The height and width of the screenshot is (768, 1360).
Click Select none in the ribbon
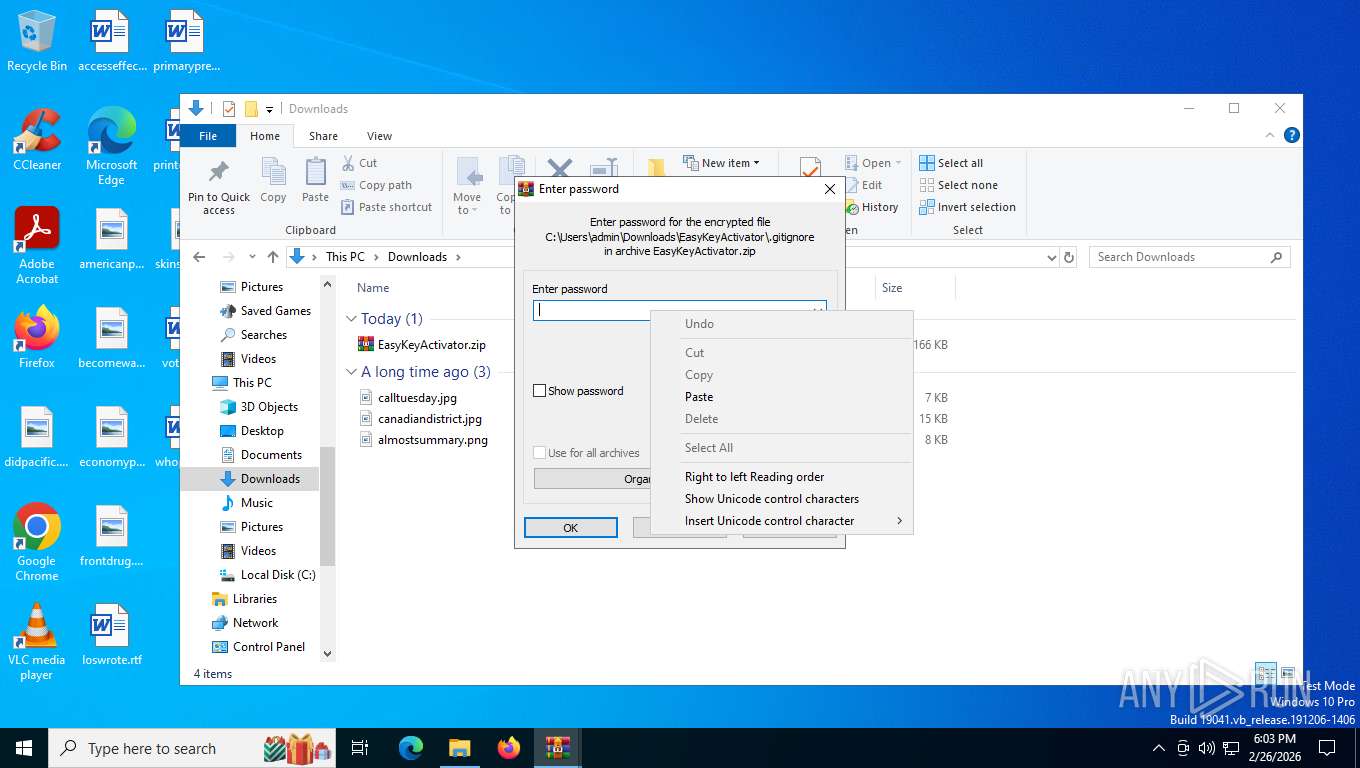pos(958,185)
